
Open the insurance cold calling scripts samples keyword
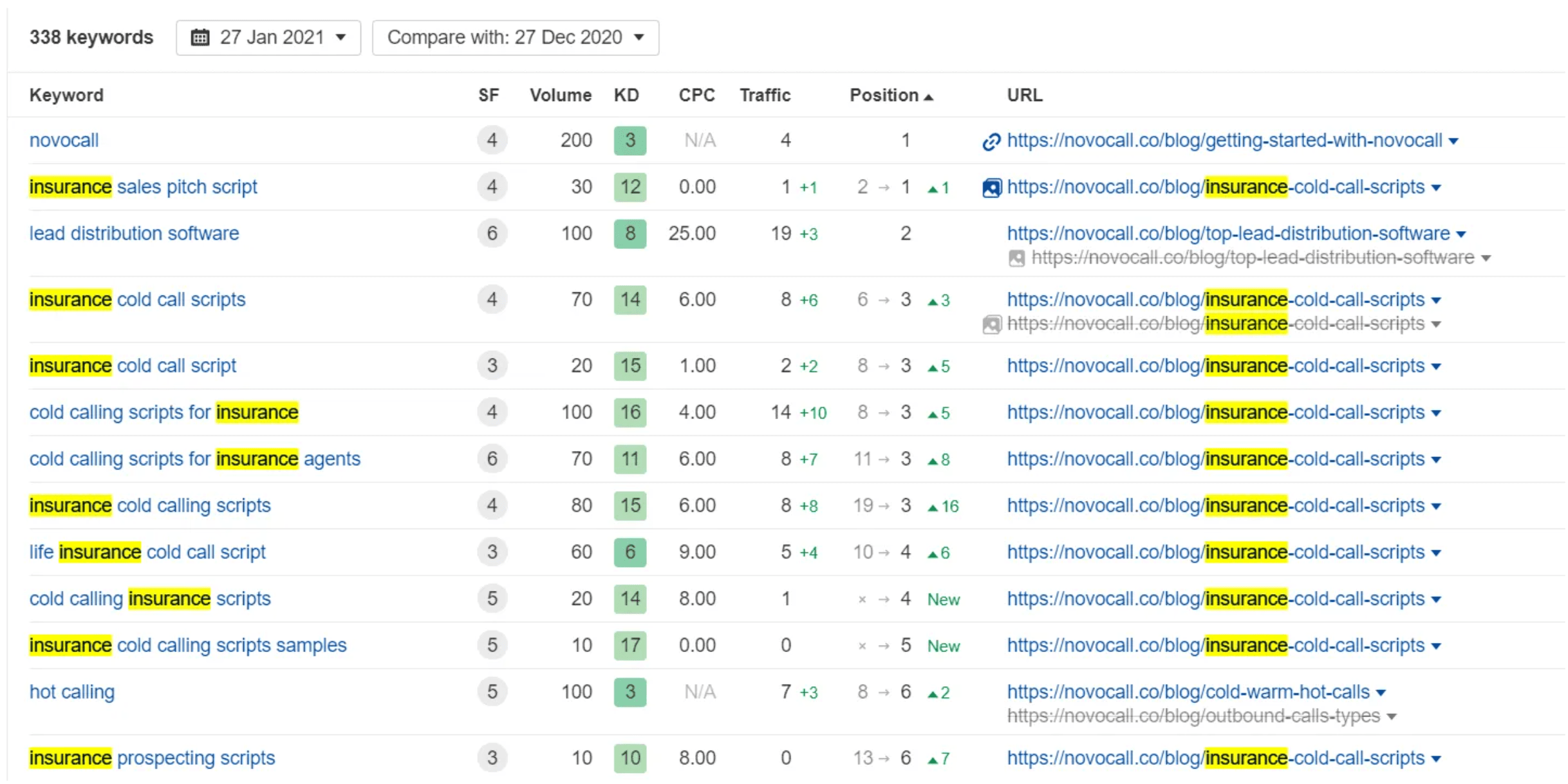click(188, 645)
